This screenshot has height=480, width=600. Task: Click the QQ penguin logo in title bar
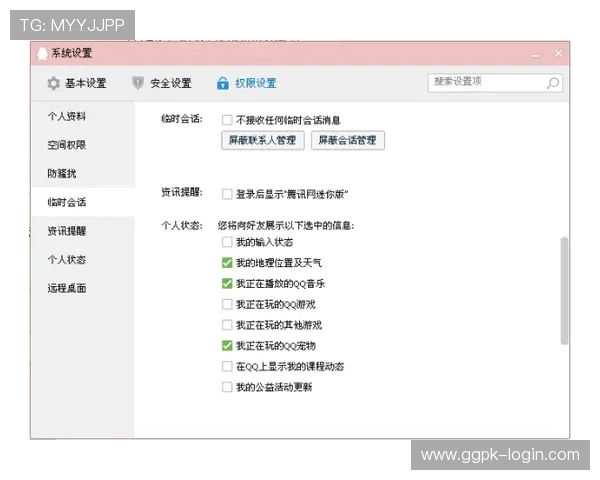(42, 53)
